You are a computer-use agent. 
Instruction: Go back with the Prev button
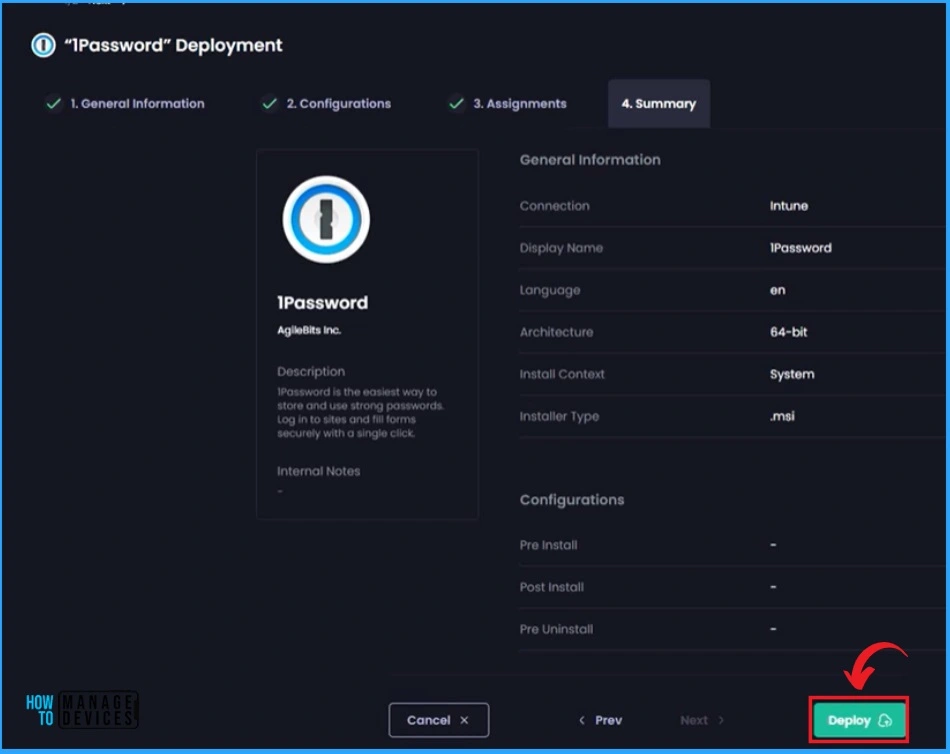point(600,720)
